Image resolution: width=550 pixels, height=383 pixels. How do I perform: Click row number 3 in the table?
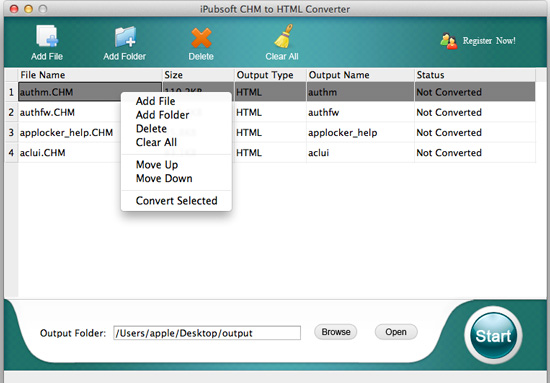point(11,133)
